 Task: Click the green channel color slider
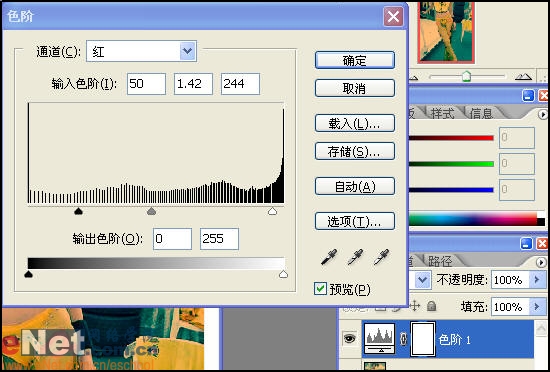point(451,164)
